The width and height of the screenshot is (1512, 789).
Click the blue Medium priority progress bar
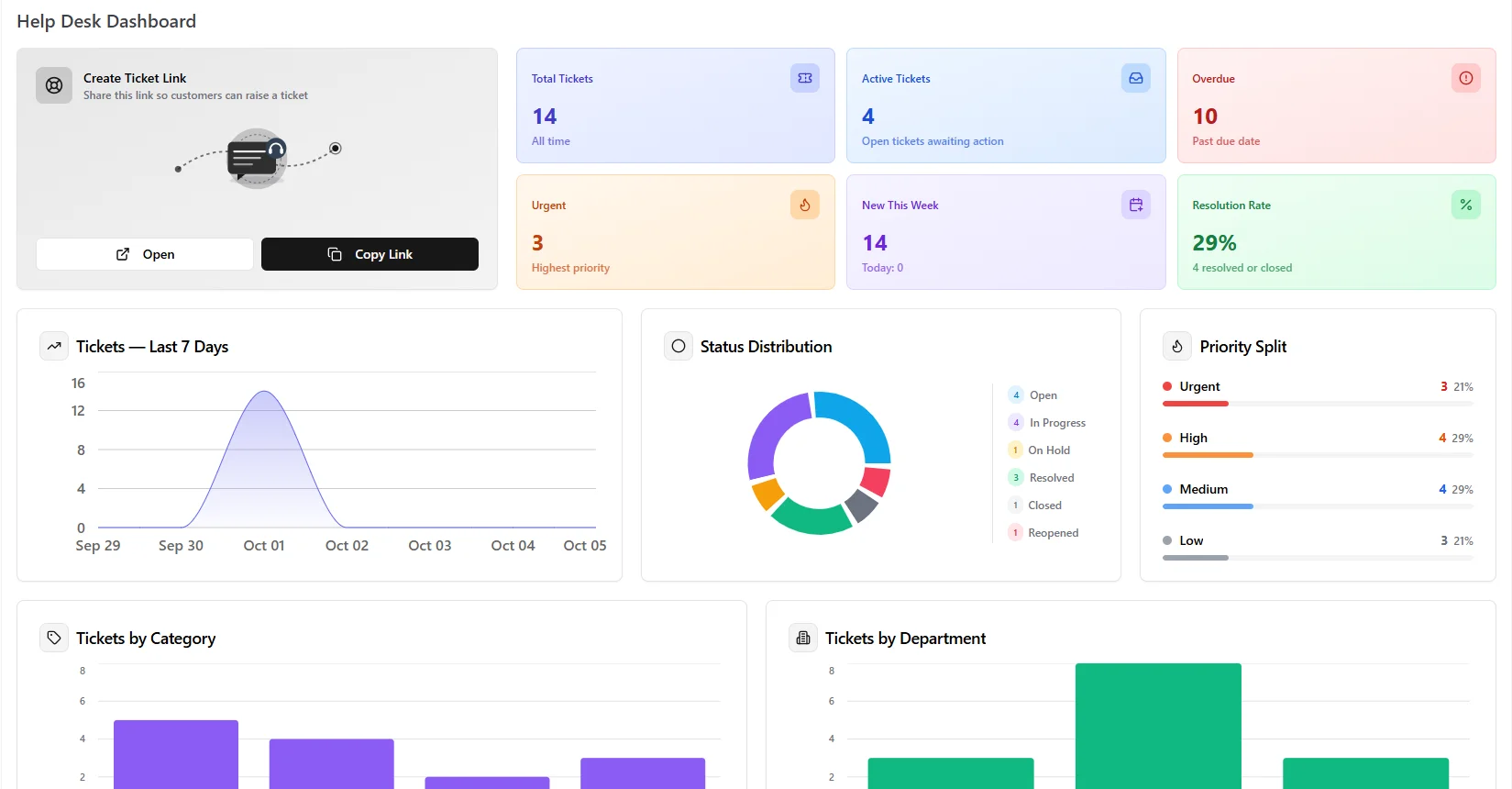1208,506
